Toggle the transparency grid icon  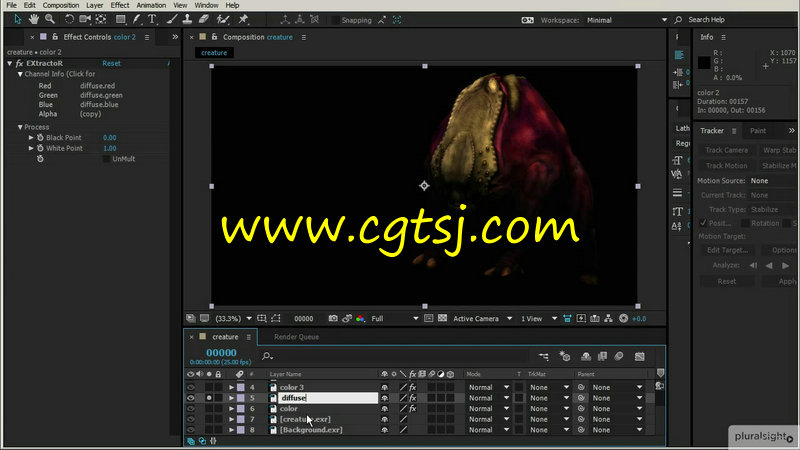(442, 318)
